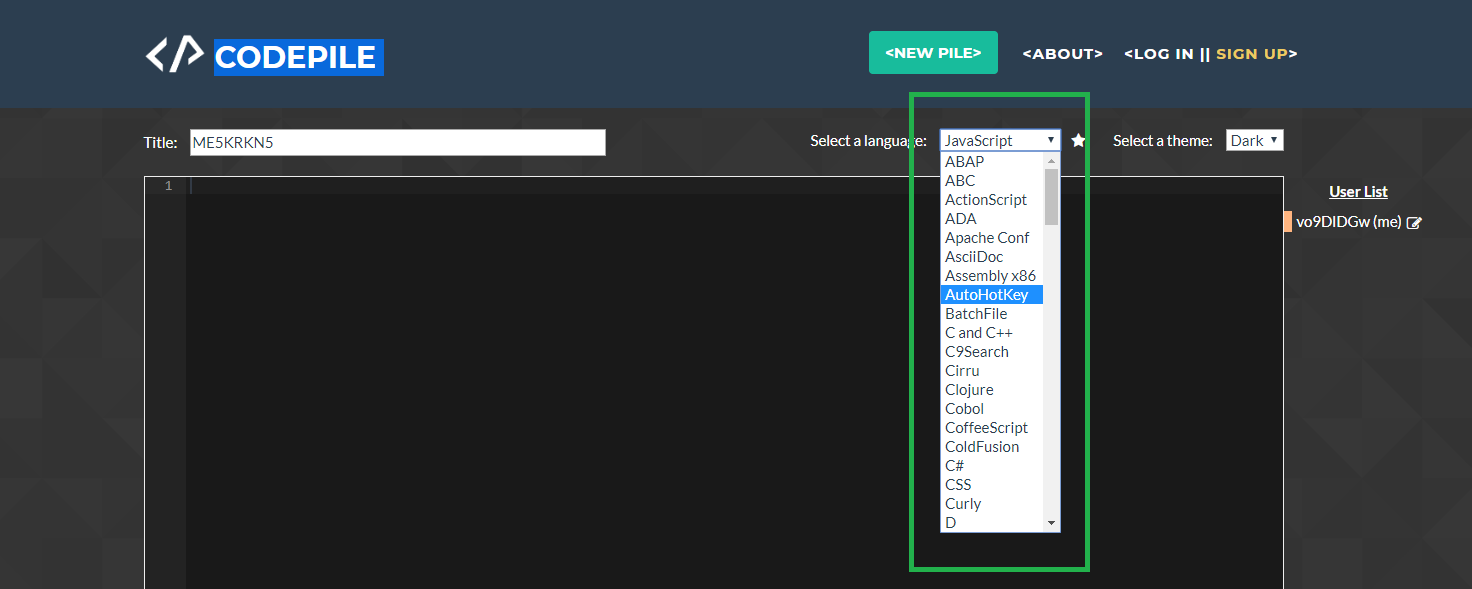The width and height of the screenshot is (1472, 589).
Task: Select BatchFile language option
Action: pyautogui.click(x=992, y=314)
